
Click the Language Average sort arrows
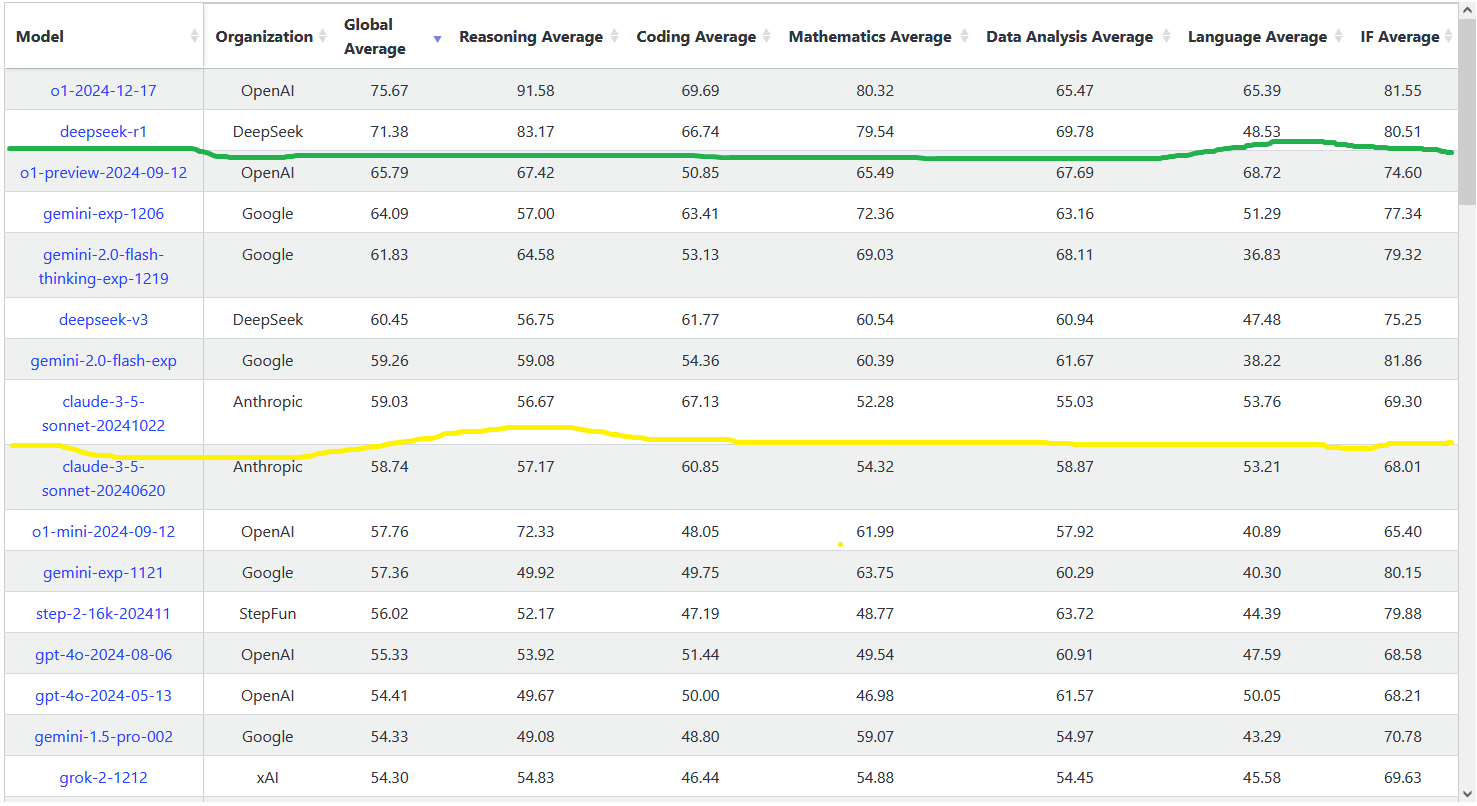point(1338,37)
